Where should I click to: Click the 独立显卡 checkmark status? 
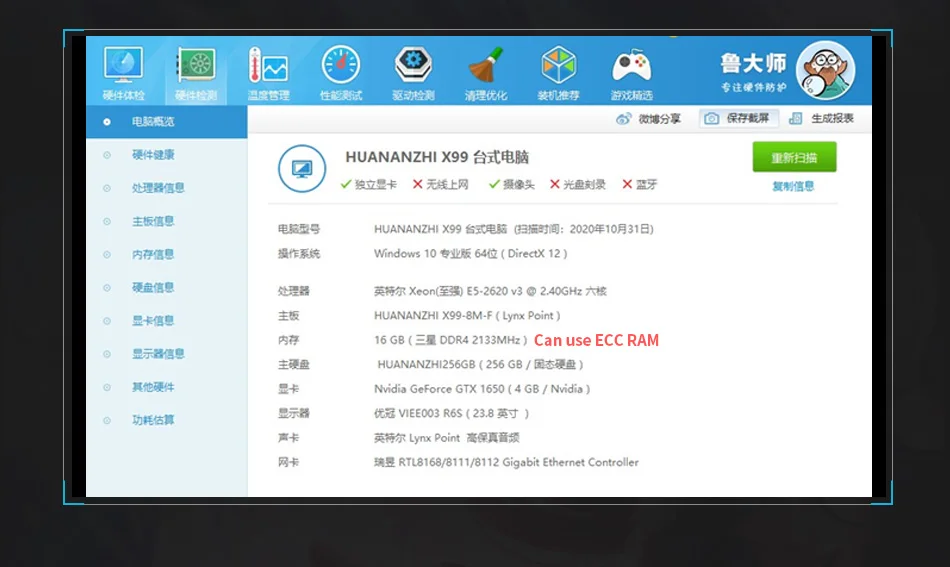(368, 184)
